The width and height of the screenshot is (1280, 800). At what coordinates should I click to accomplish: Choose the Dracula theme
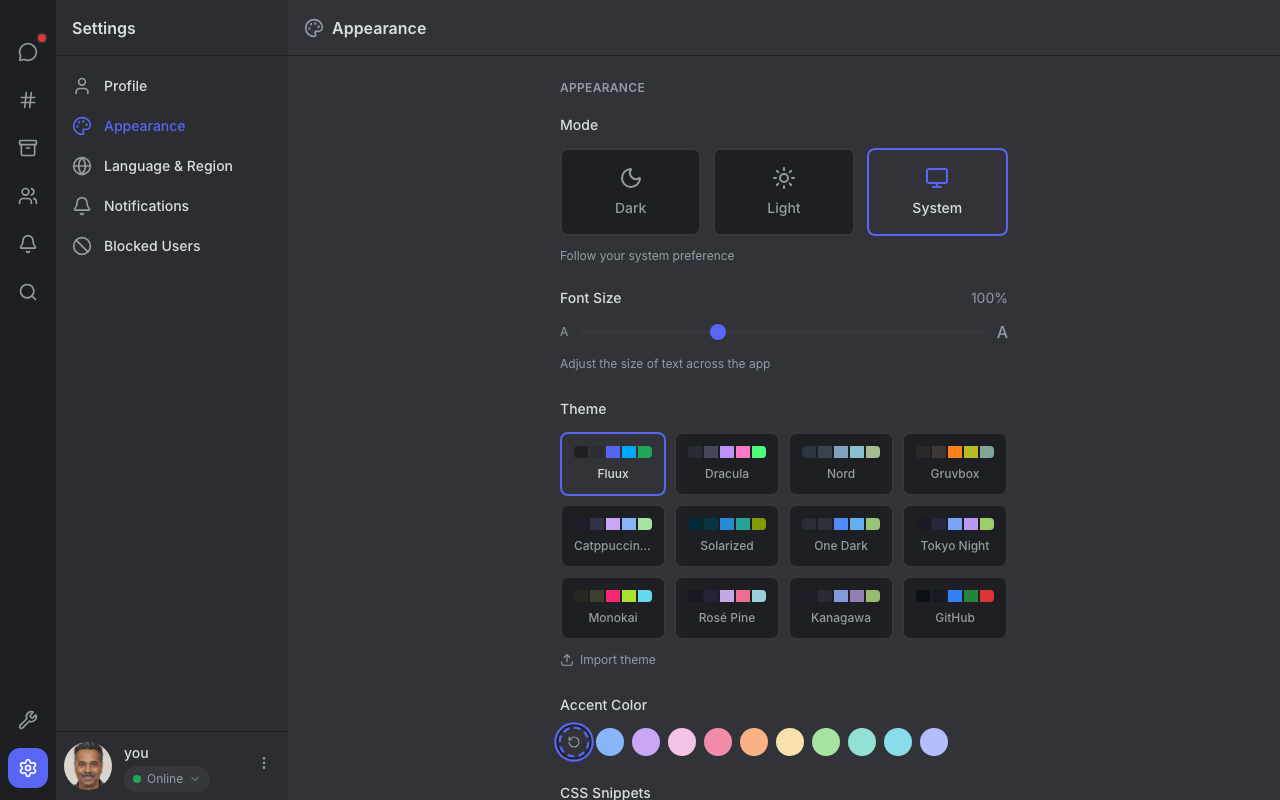727,464
